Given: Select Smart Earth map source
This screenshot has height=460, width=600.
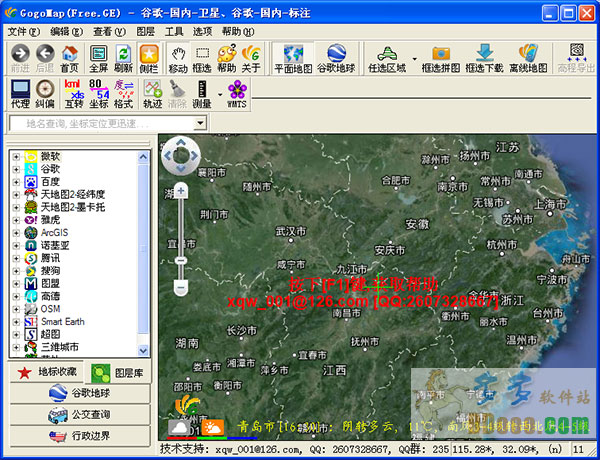Looking at the screenshot, I should coord(63,321).
